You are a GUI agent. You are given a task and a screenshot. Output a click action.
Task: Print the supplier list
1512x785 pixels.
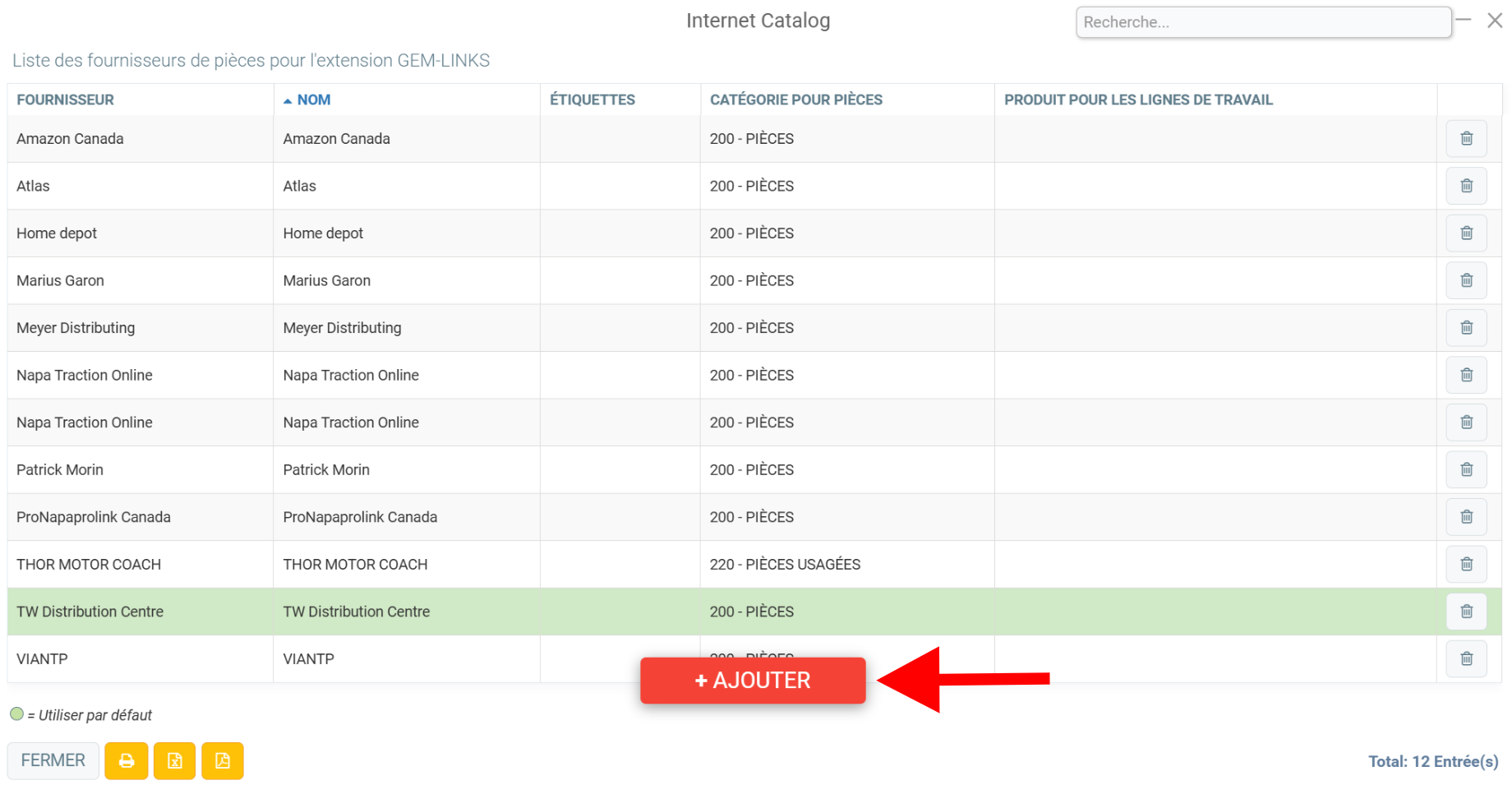(127, 760)
